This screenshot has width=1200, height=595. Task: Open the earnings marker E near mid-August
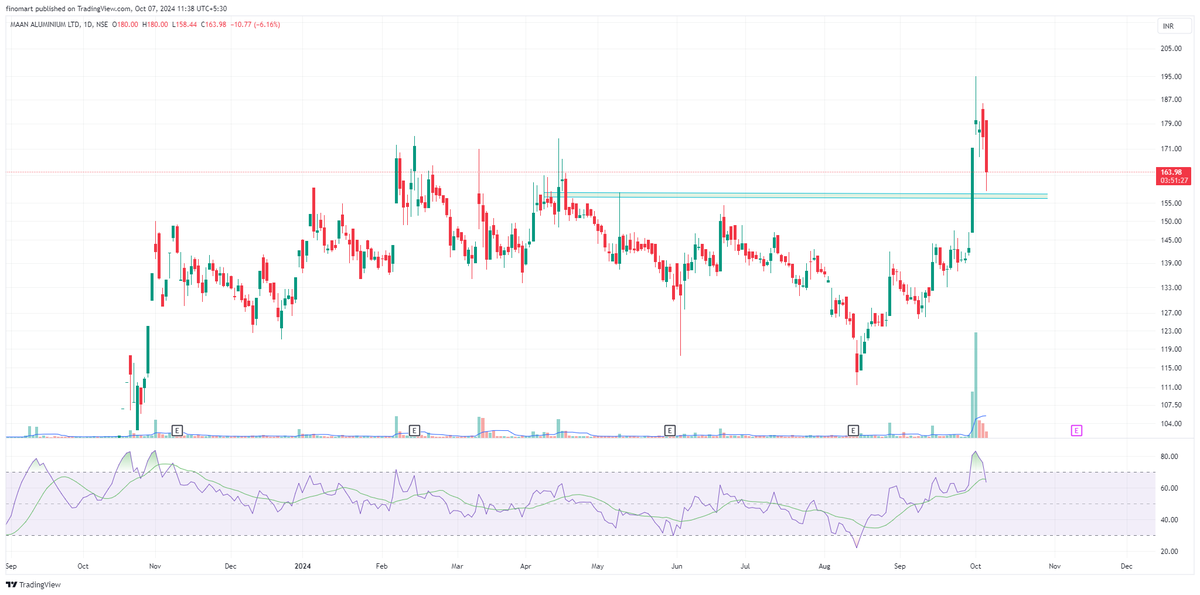point(853,430)
